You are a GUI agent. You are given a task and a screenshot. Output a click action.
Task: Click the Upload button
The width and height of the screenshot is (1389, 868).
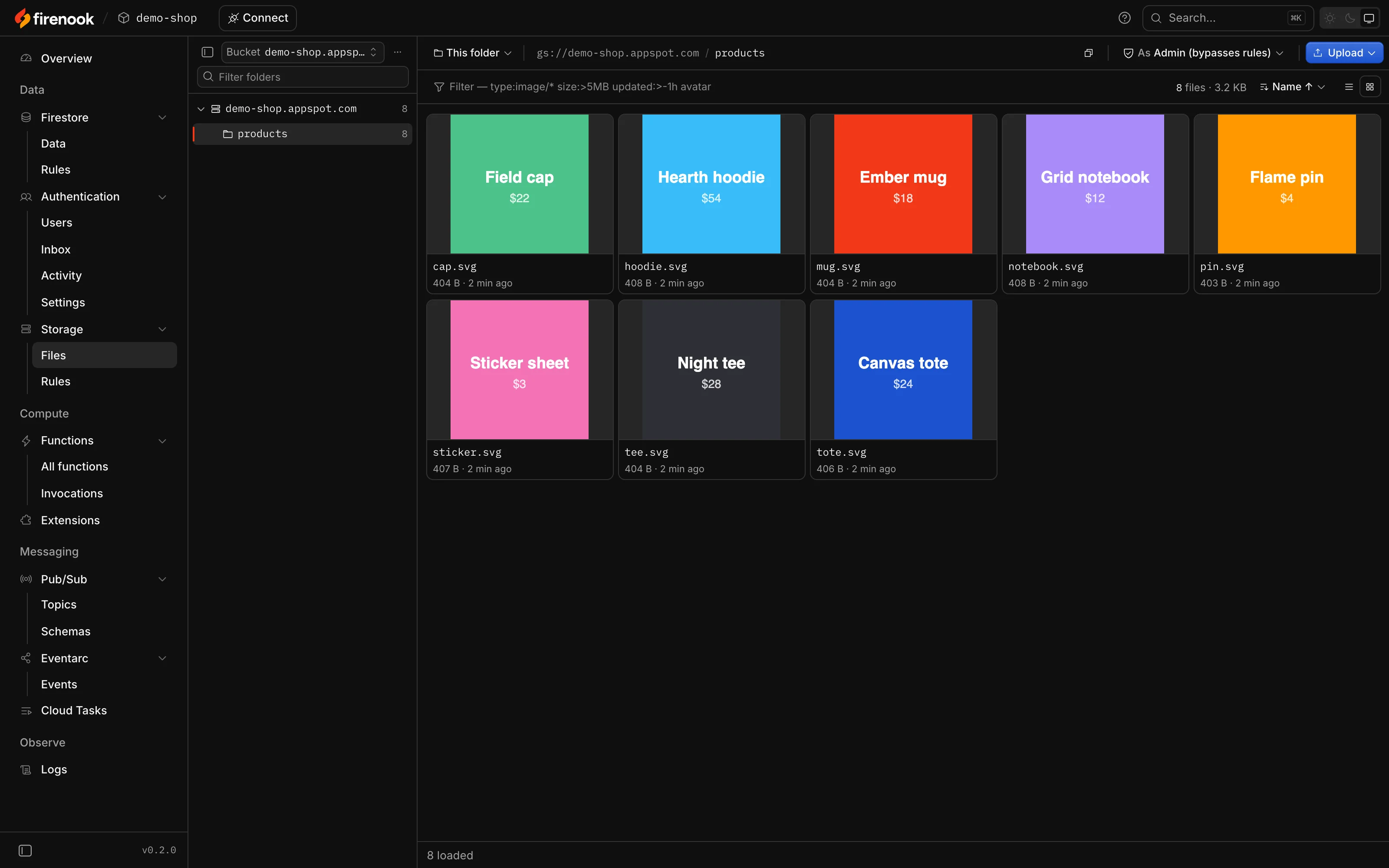point(1344,53)
